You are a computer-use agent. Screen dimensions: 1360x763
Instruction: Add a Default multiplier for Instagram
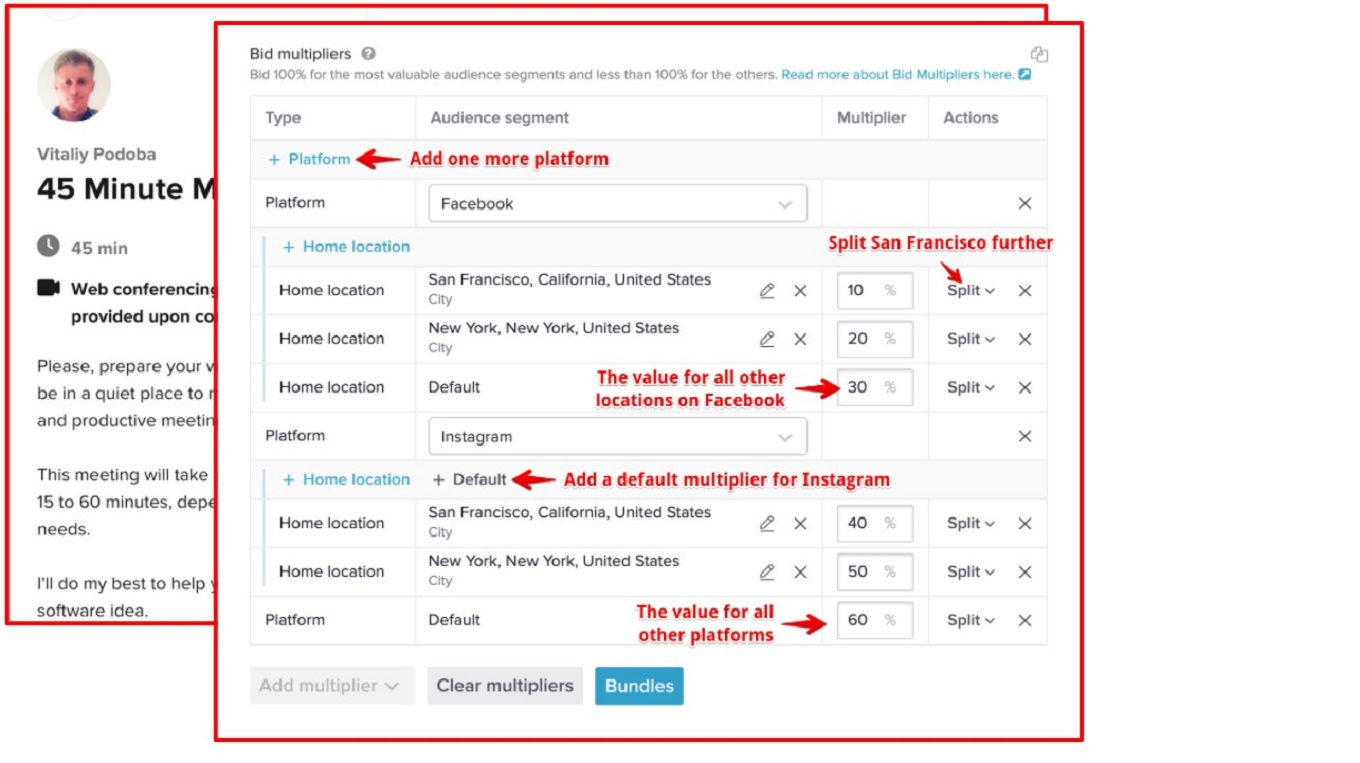470,480
